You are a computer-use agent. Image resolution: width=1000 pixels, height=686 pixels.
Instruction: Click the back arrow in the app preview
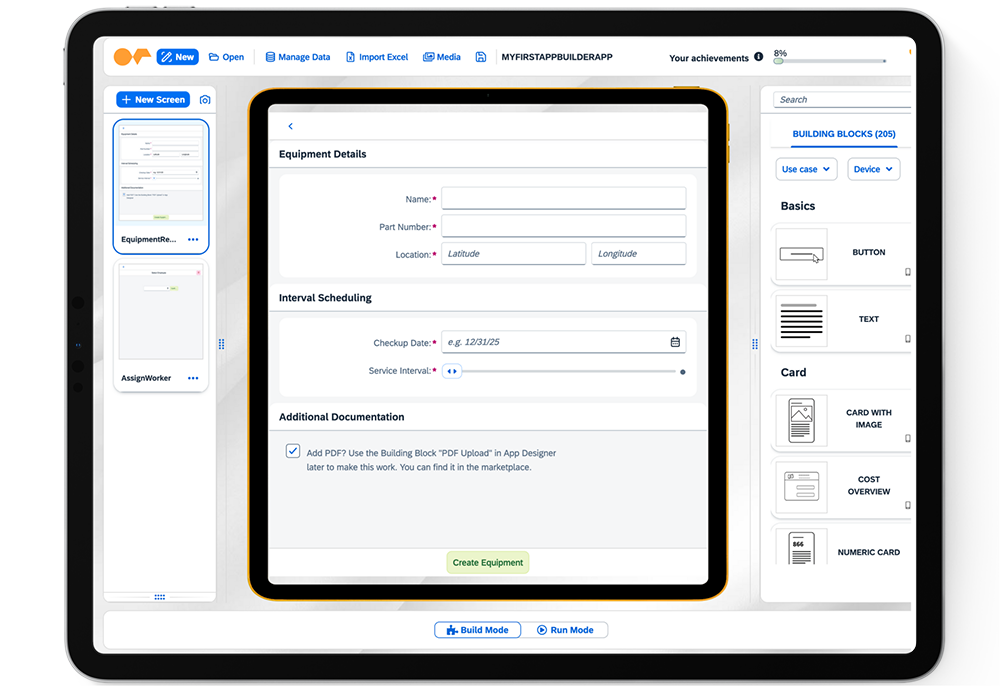click(291, 126)
